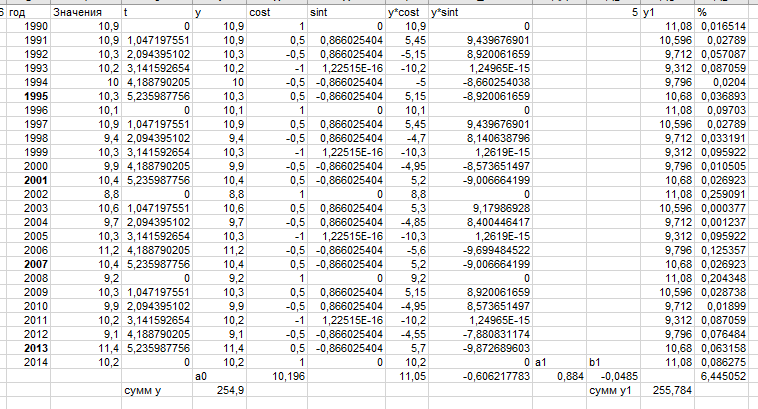The height and width of the screenshot is (409, 758).
Task: Select the 0,097030 percent cell for 1996
Action: tap(722, 110)
